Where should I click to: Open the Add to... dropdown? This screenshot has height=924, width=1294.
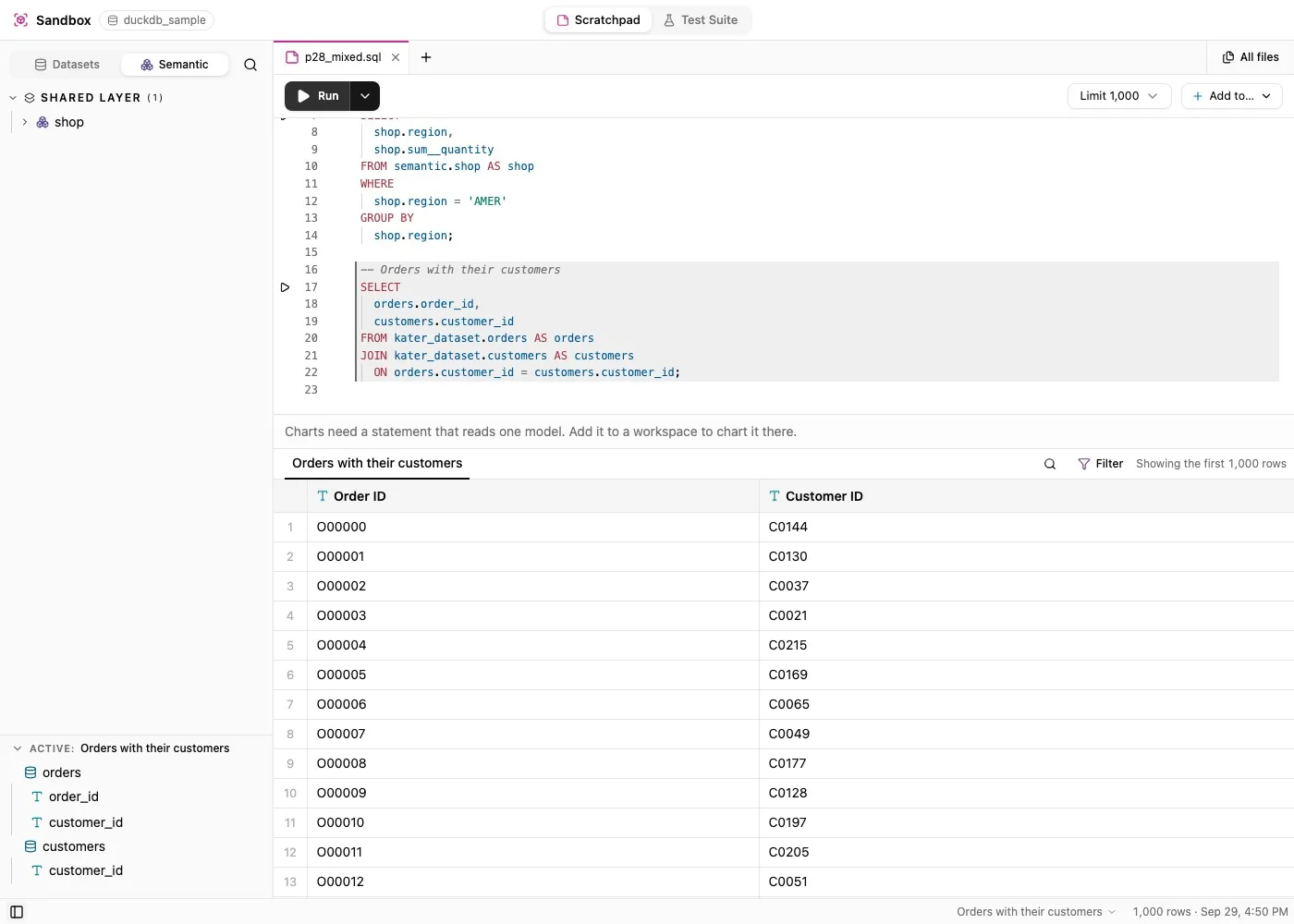point(1231,96)
